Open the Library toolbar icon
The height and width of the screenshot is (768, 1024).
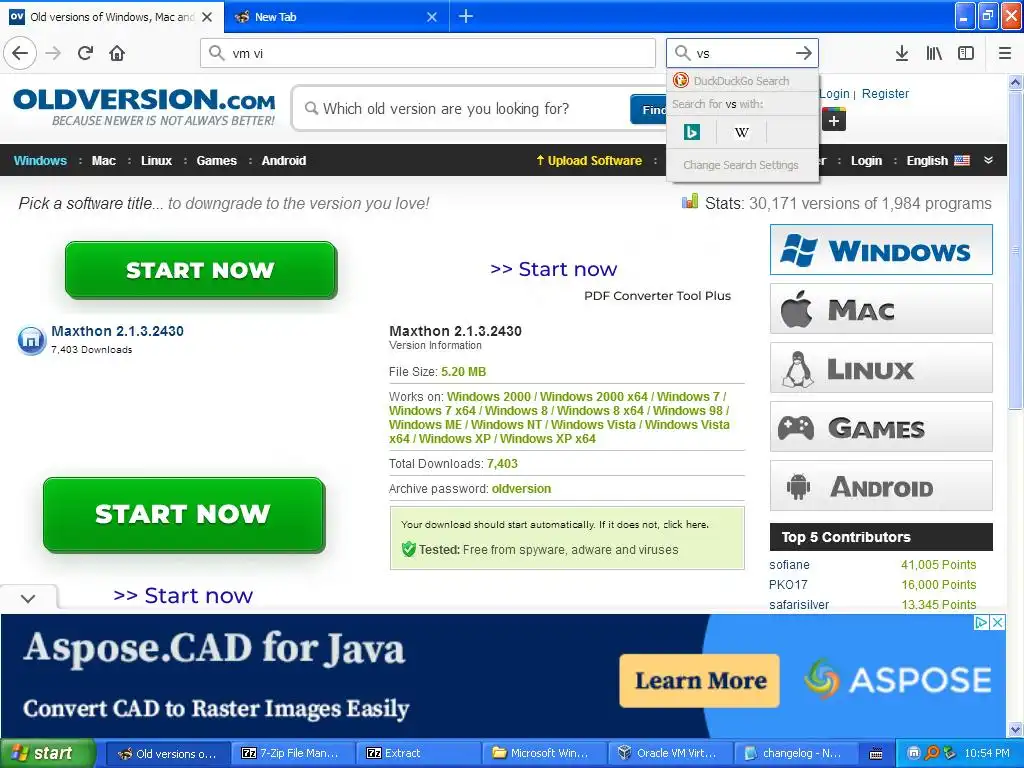[934, 53]
